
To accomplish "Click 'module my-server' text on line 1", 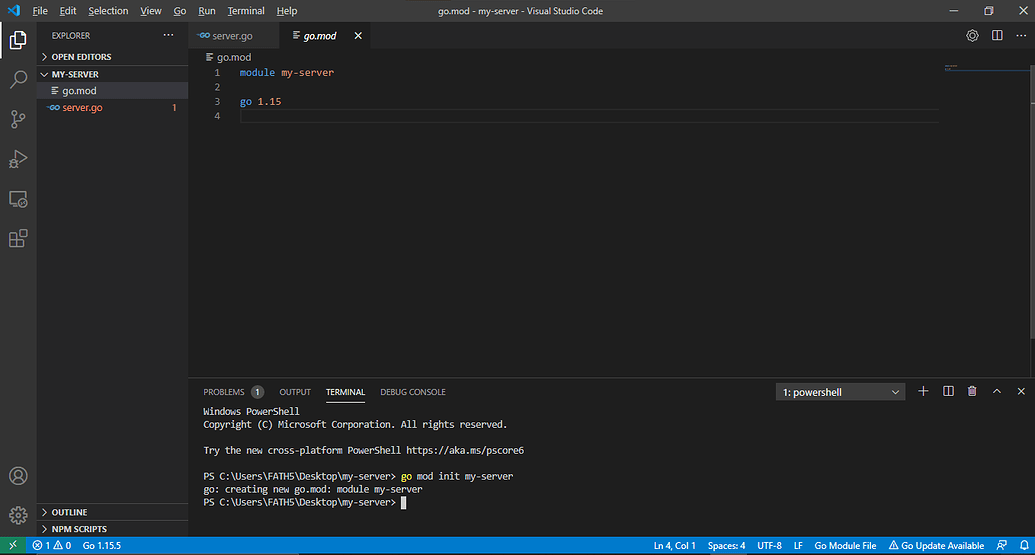I will click(286, 73).
